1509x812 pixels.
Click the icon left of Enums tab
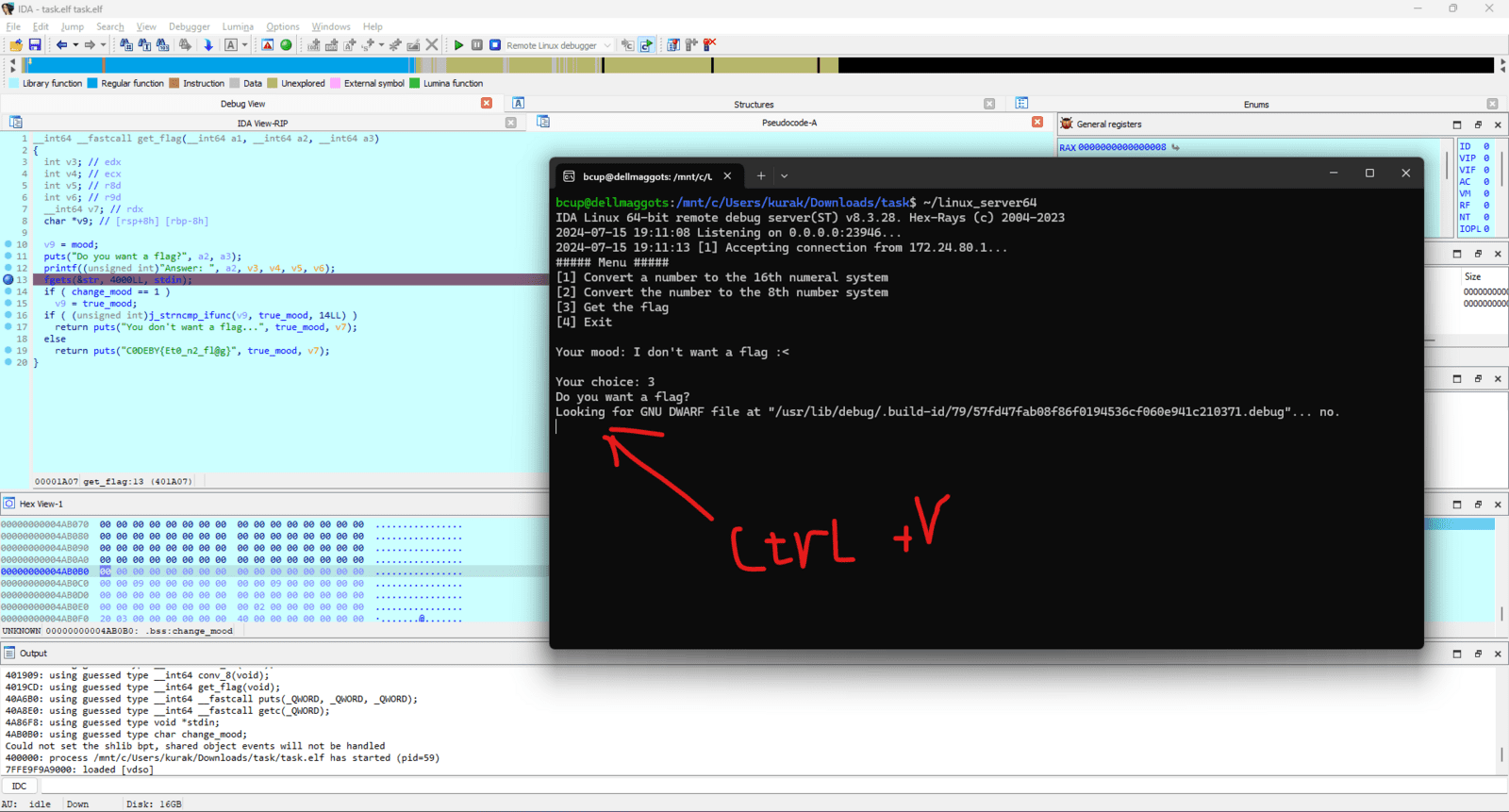tap(1021, 103)
